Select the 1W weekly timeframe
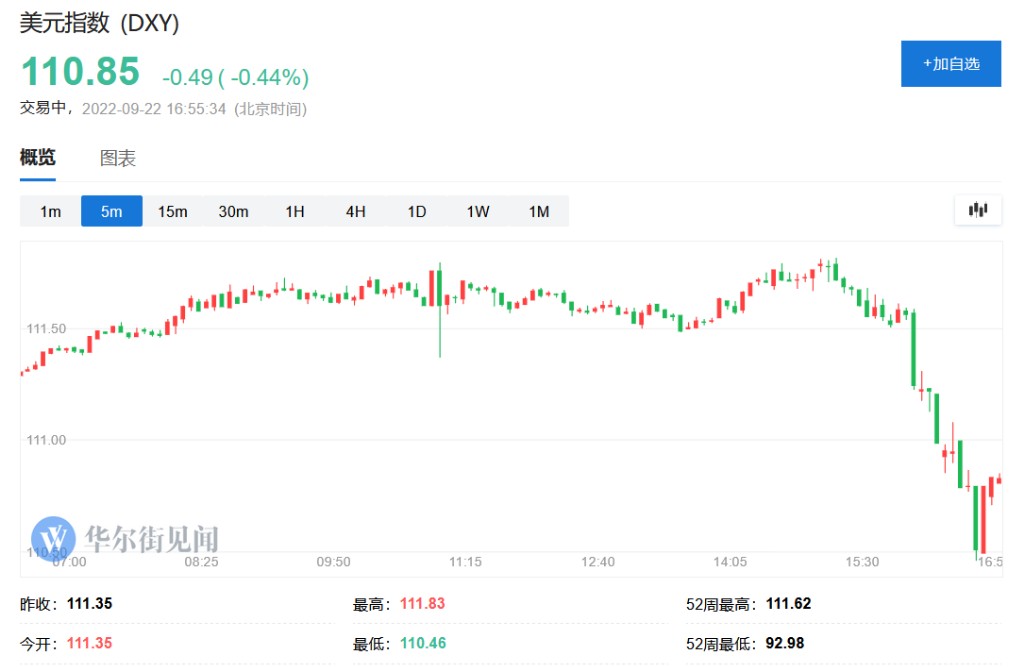1024x667 pixels. coord(478,211)
